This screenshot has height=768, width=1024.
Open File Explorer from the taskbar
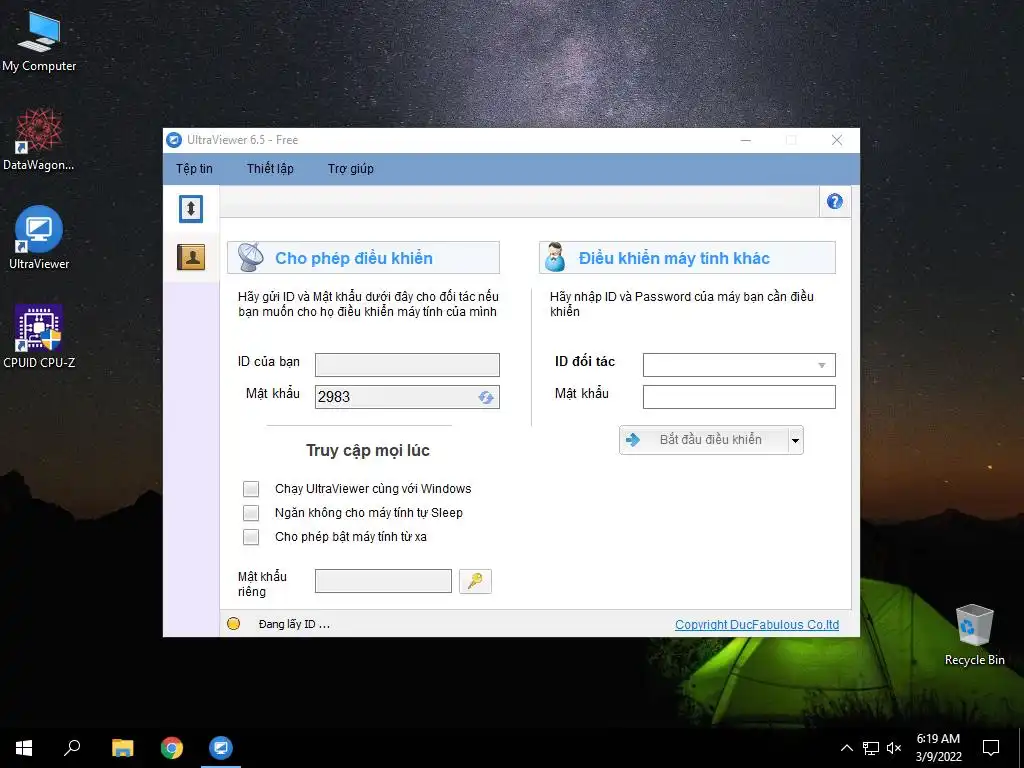[122, 748]
